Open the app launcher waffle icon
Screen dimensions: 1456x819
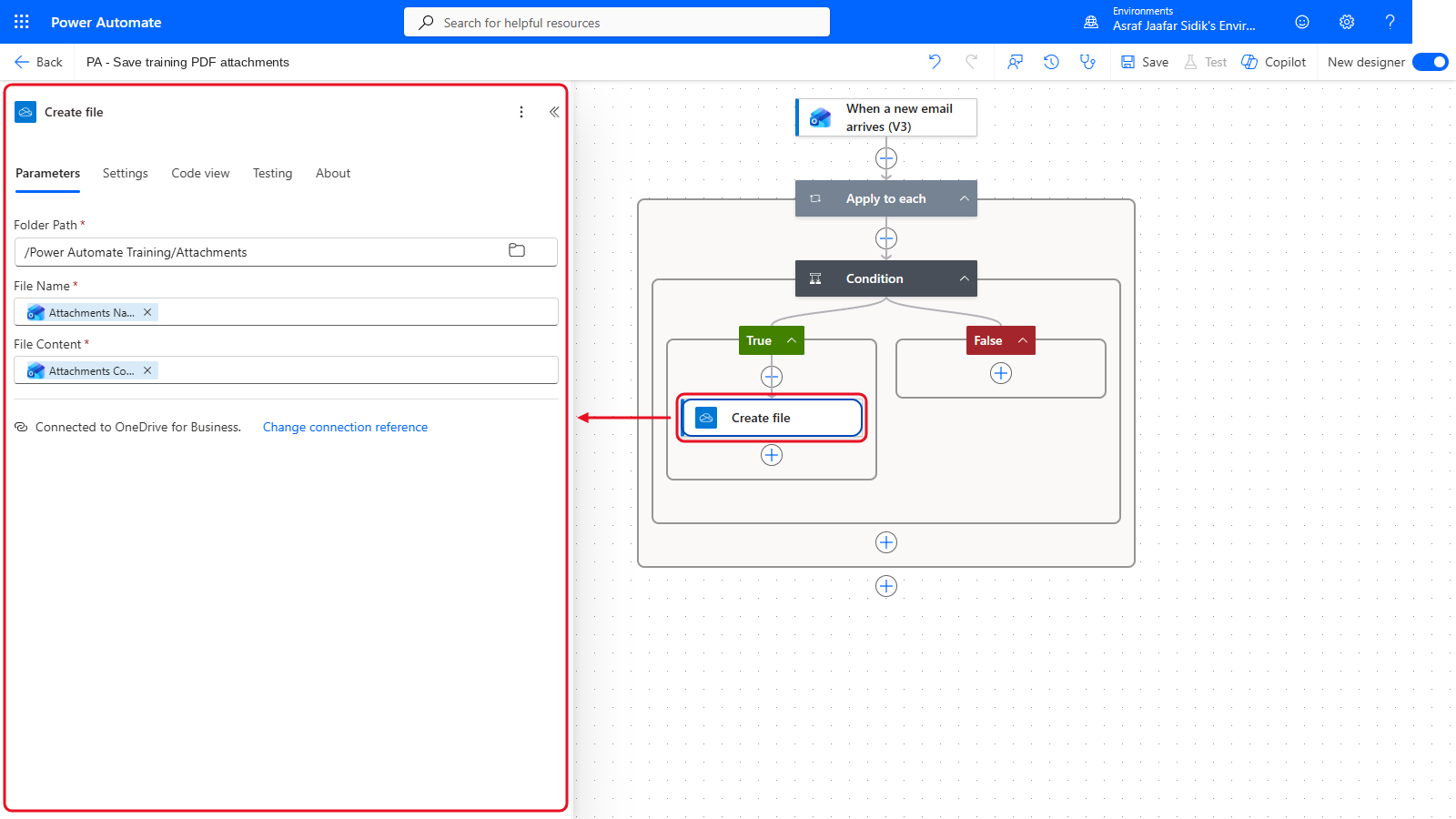tap(22, 22)
